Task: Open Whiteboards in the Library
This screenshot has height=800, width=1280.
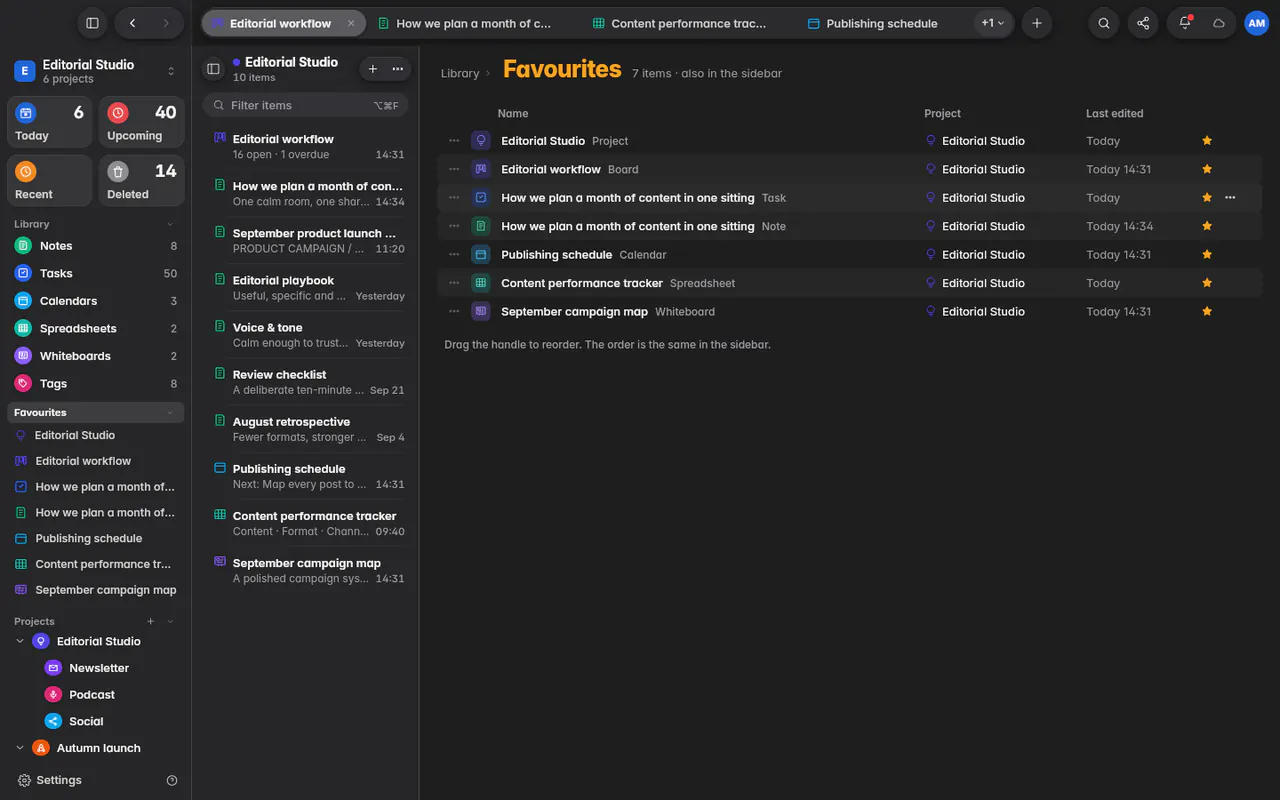Action: tap(96, 356)
